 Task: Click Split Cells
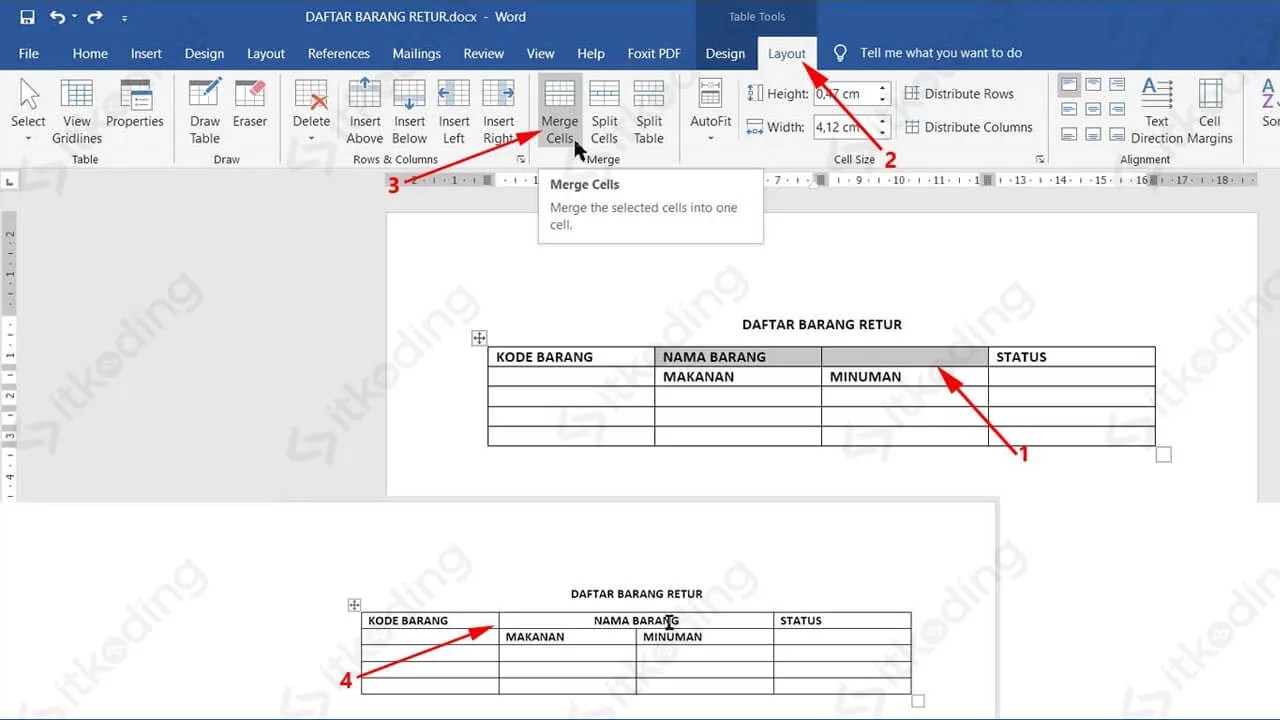coord(604,112)
